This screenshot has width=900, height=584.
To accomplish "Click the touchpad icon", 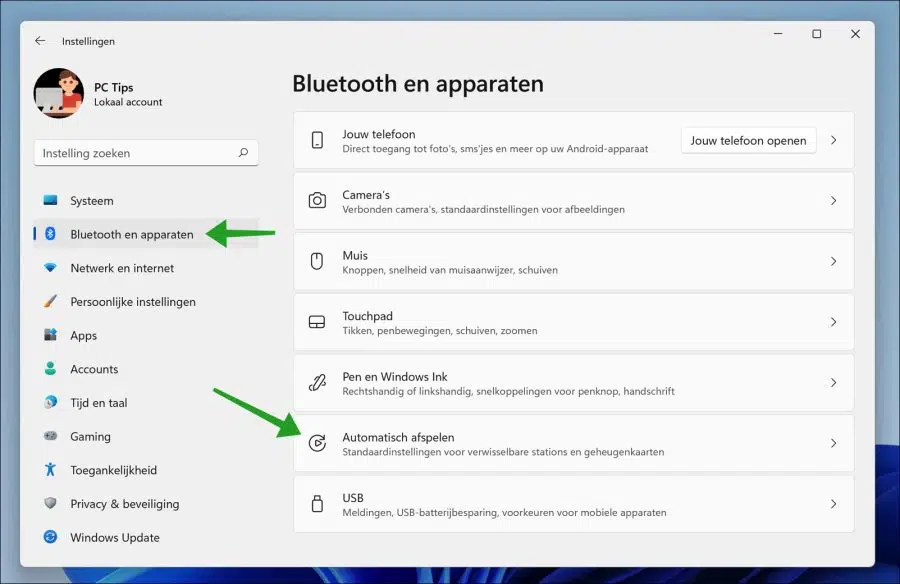I will click(317, 322).
